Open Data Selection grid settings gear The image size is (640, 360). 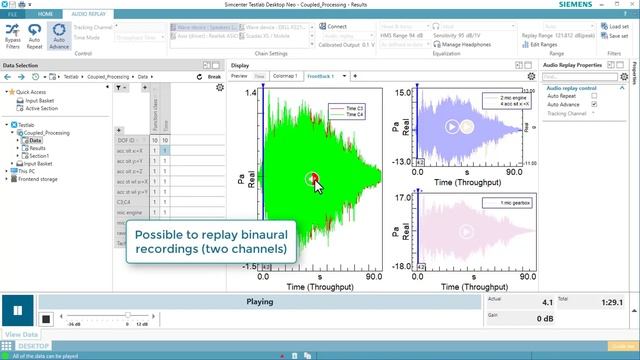click(220, 87)
